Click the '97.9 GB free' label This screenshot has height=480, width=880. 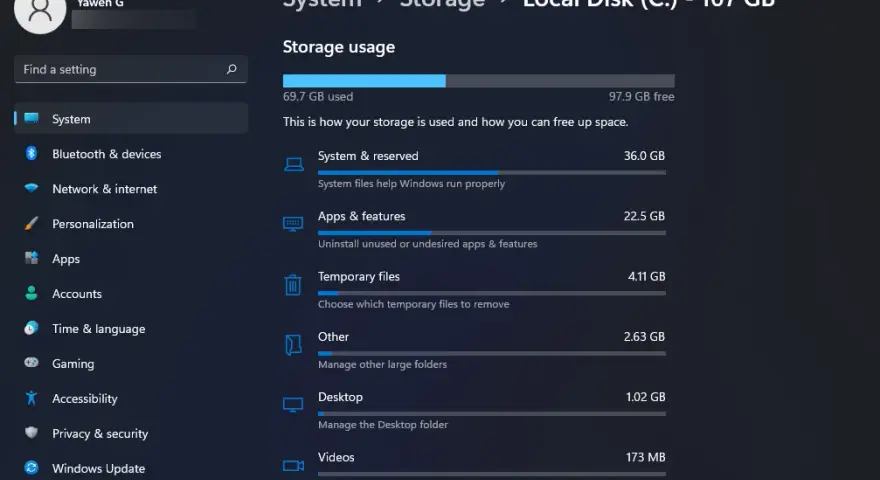(x=641, y=97)
